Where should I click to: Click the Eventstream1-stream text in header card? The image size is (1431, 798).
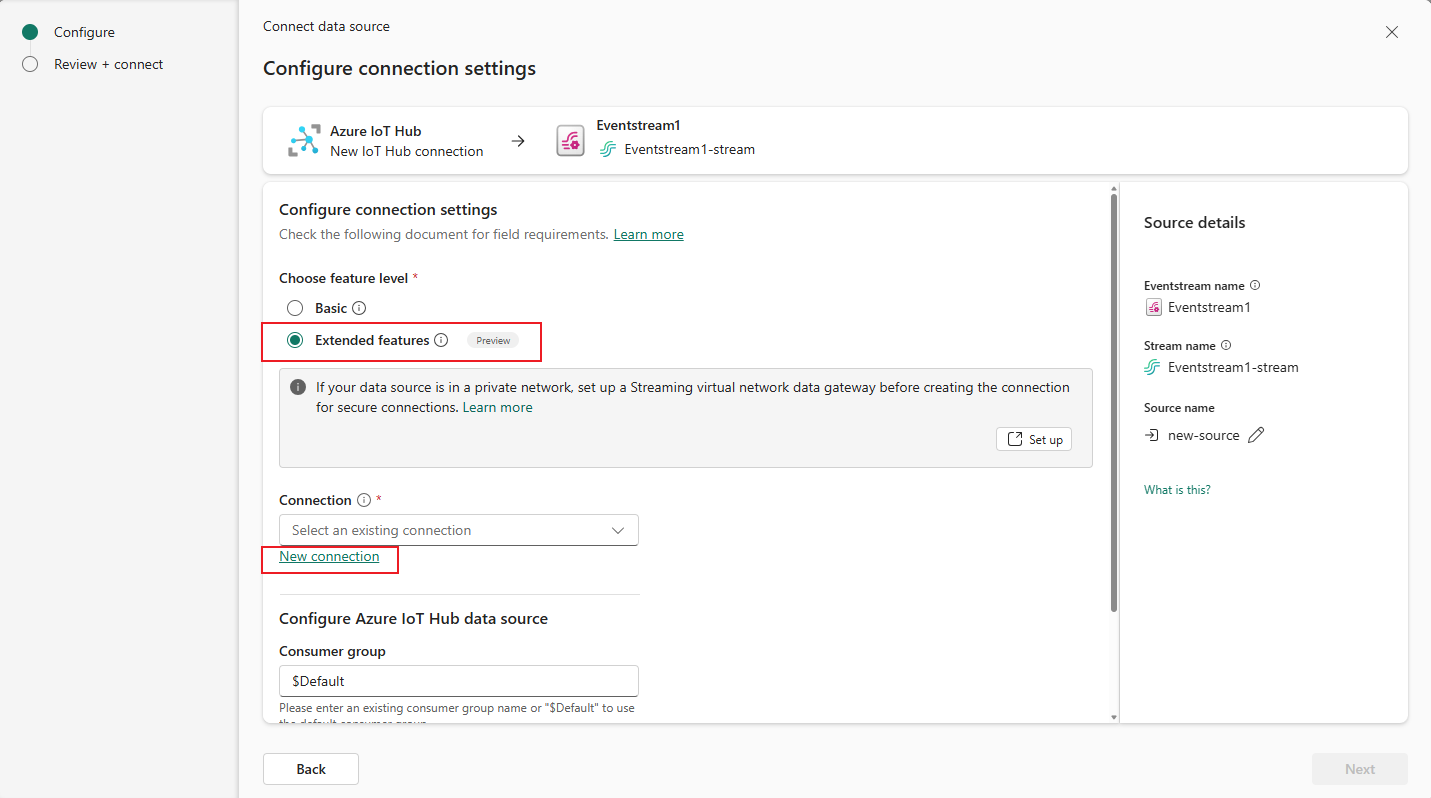tap(689, 150)
